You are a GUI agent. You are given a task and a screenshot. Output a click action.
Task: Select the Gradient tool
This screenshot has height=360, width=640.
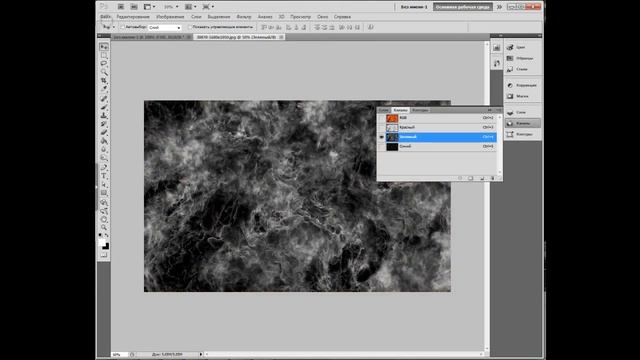coord(104,141)
